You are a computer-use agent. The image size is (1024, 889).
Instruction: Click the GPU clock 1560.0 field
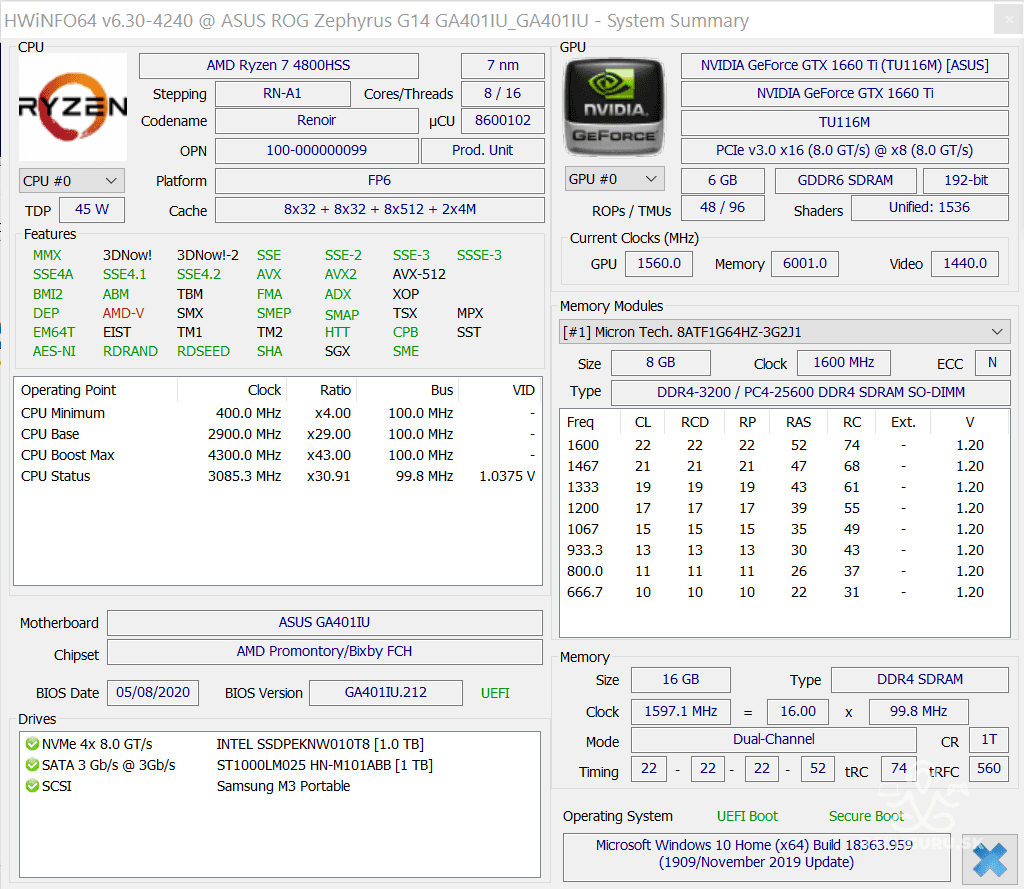point(659,264)
